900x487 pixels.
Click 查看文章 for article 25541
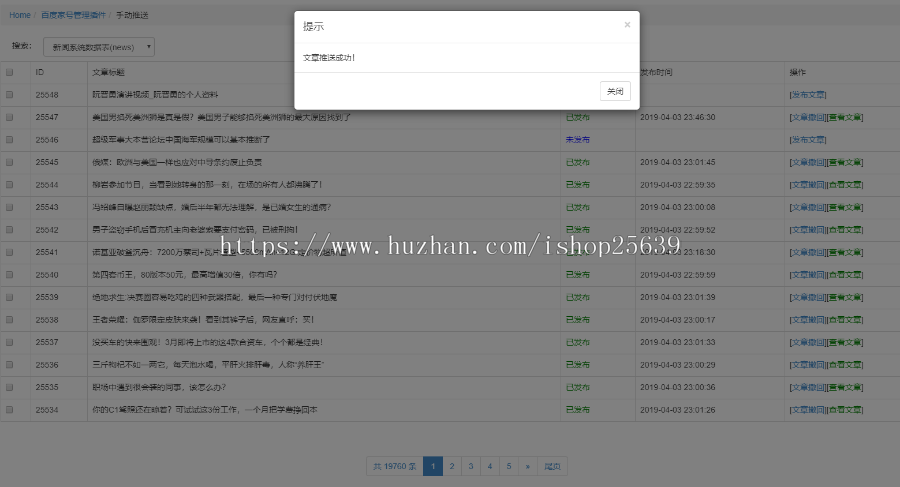tap(845, 252)
